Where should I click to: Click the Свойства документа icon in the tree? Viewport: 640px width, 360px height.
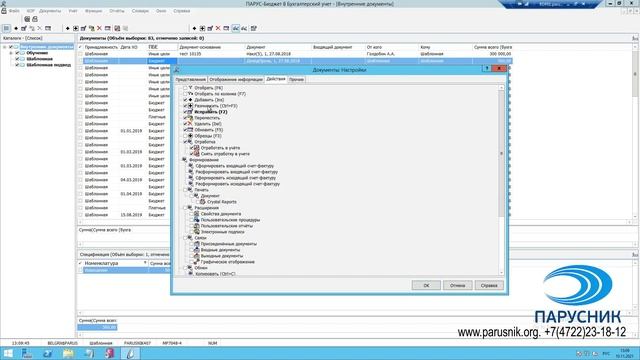point(196,213)
